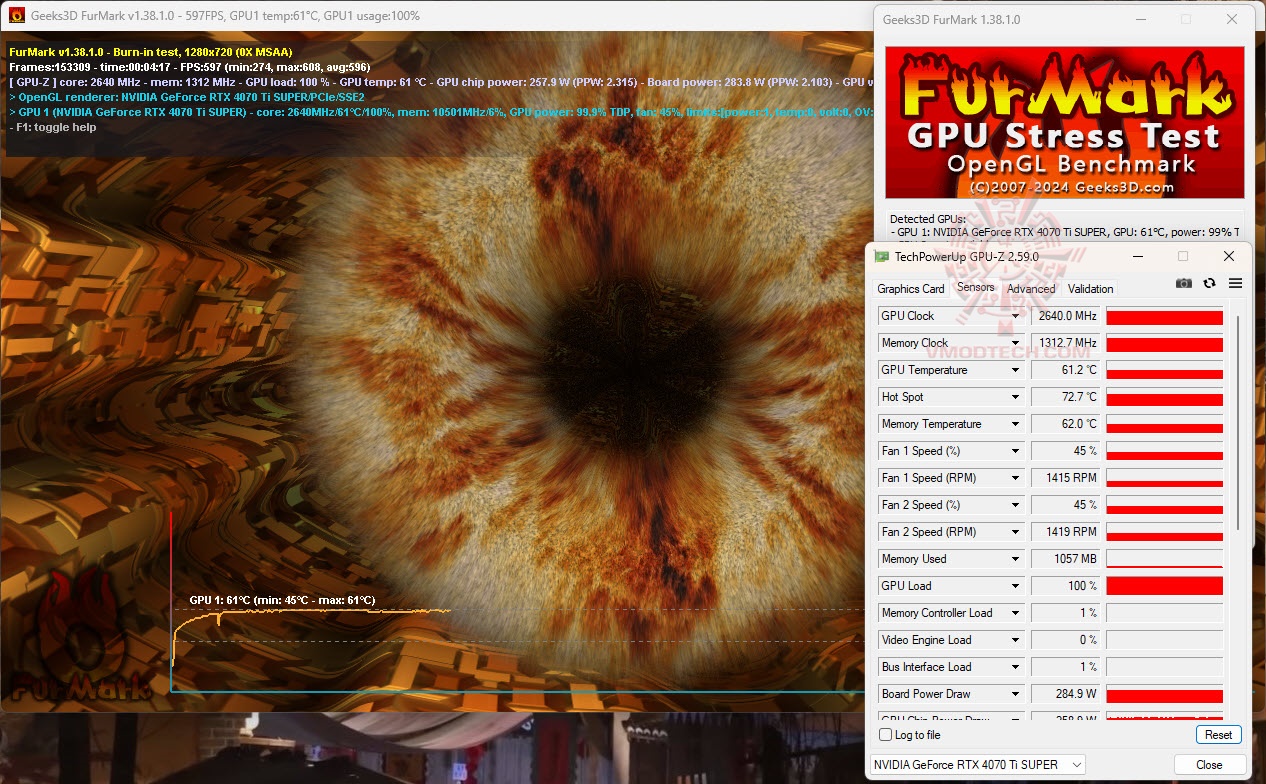Click the Memory Used value 1057 MB
The image size is (1266, 784).
pos(1065,559)
